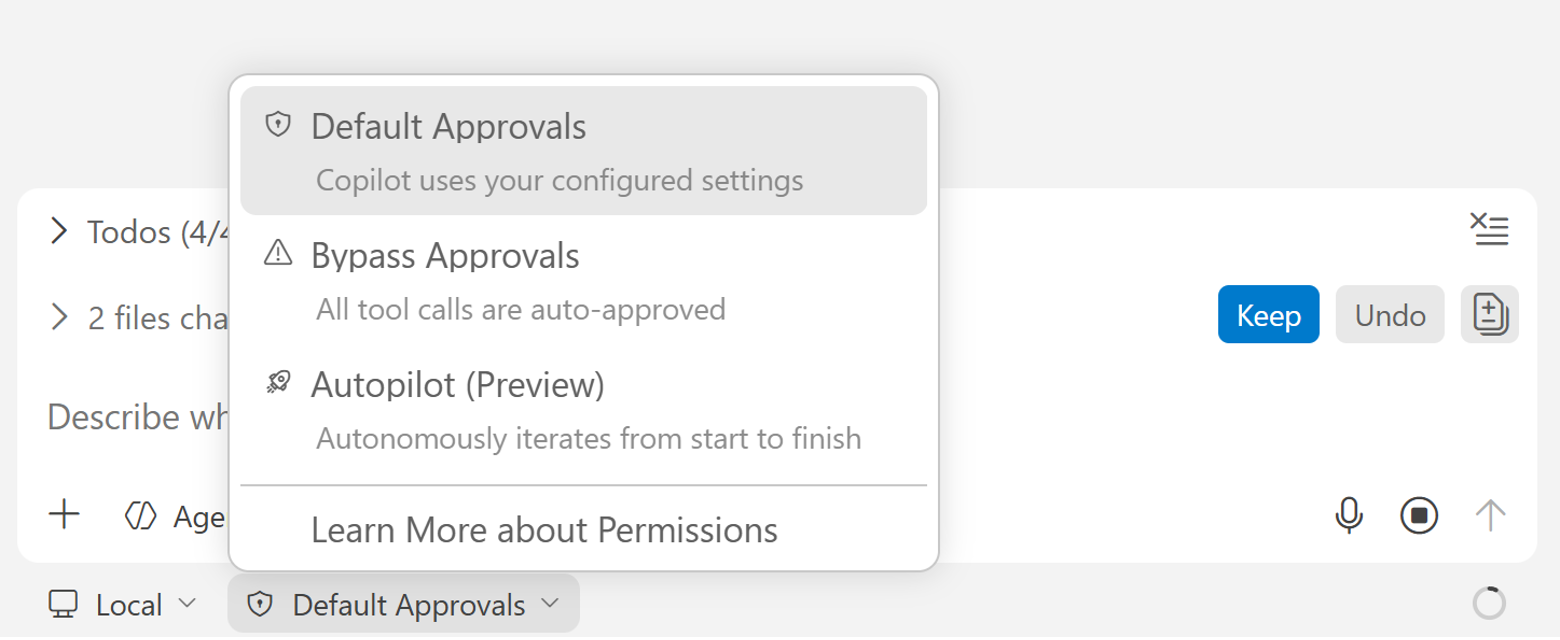Click the stop generating icon

1419,517
